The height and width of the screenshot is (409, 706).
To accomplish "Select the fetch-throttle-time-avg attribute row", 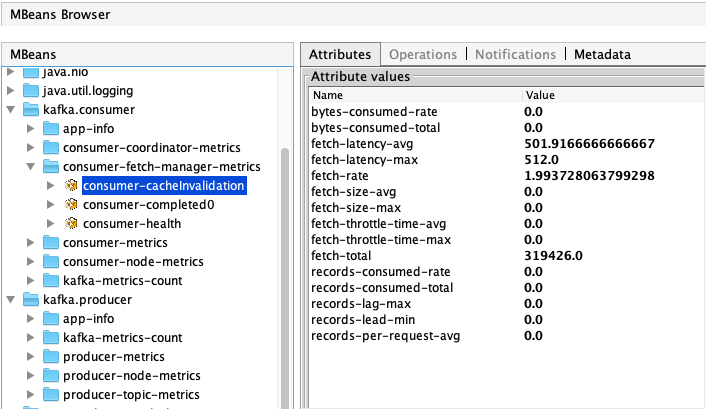I will (507, 224).
